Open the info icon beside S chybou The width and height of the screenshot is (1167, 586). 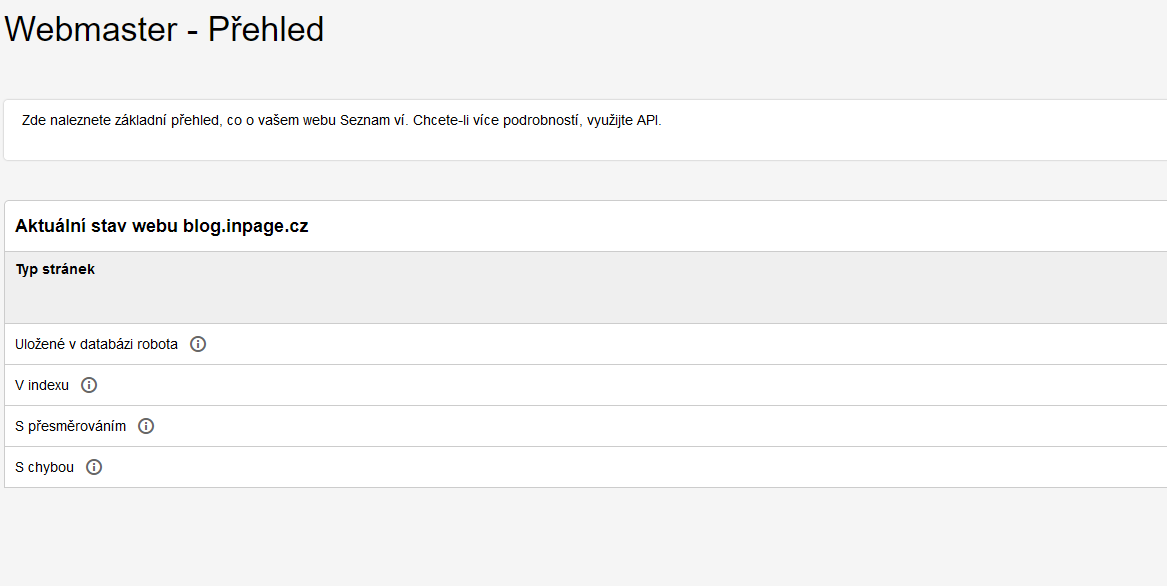94,467
